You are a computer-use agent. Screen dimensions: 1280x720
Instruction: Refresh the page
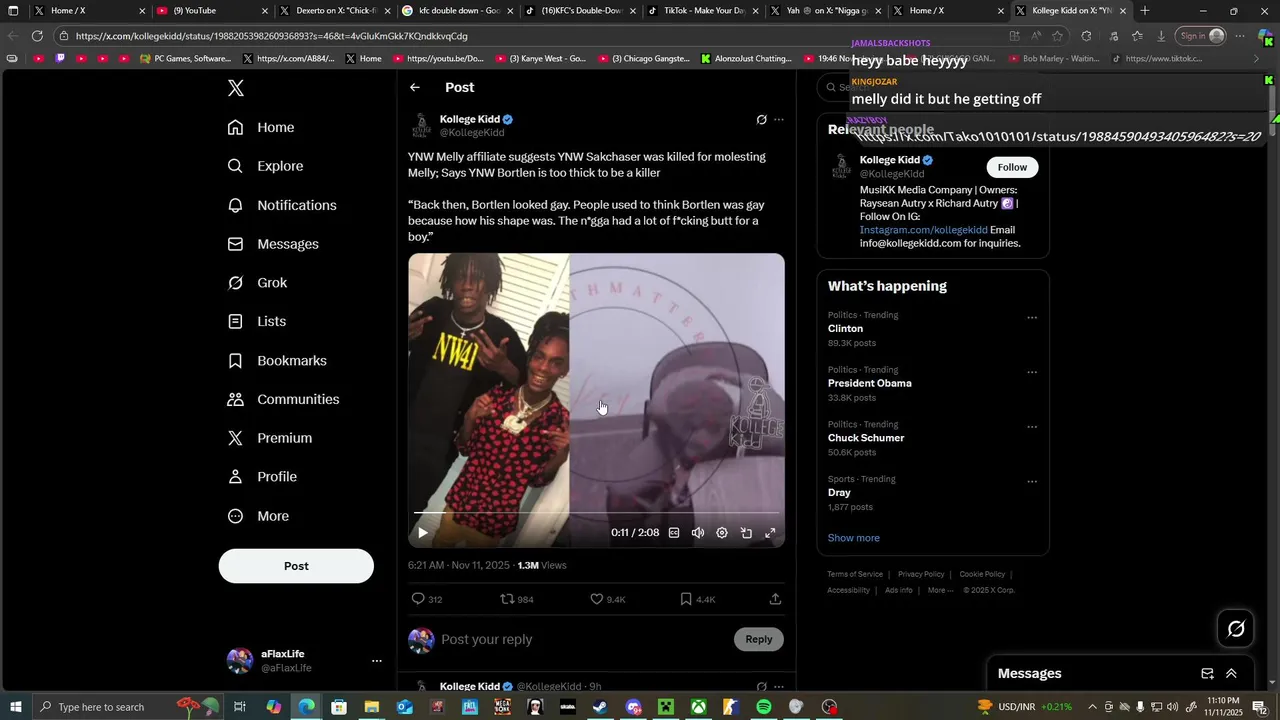click(37, 36)
